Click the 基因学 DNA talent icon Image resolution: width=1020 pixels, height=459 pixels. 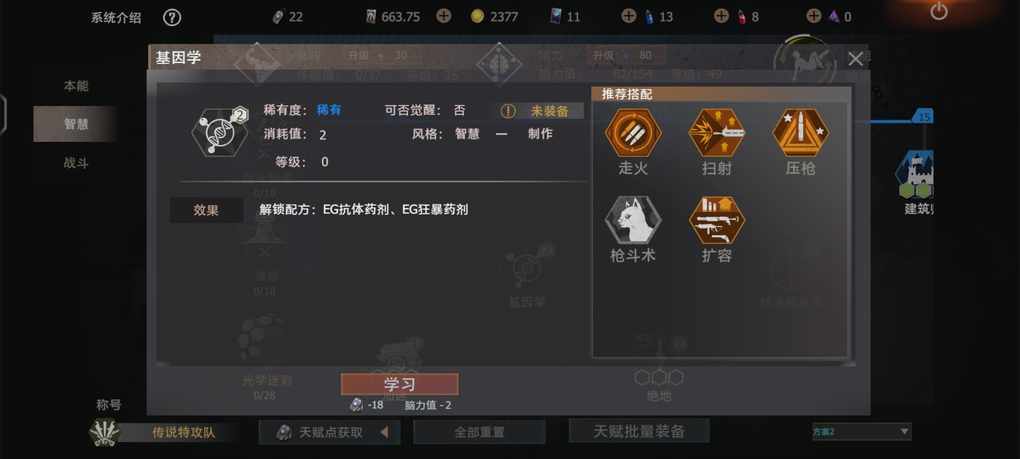[x=220, y=131]
